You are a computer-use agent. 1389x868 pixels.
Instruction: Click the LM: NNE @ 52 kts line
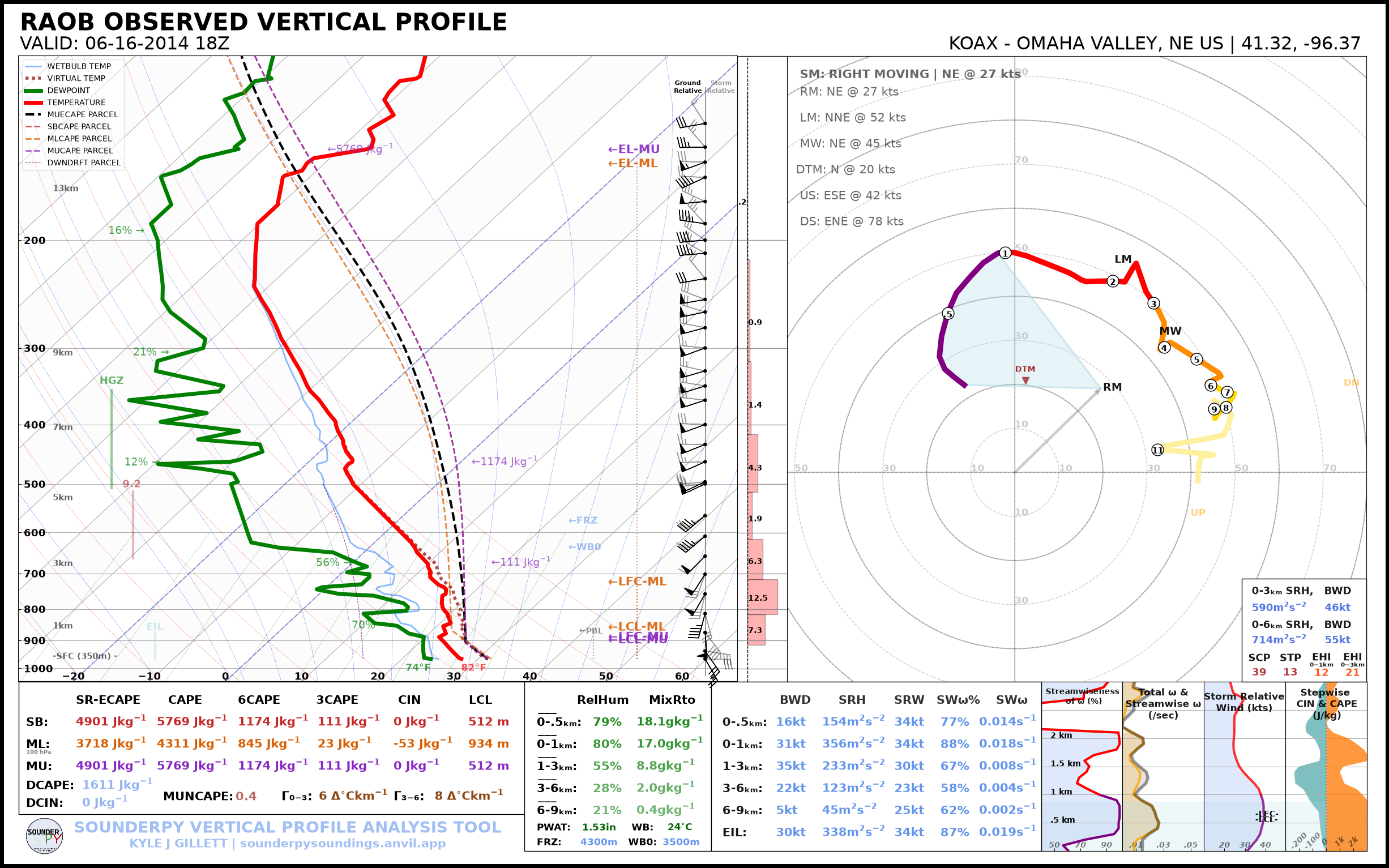[x=853, y=118]
